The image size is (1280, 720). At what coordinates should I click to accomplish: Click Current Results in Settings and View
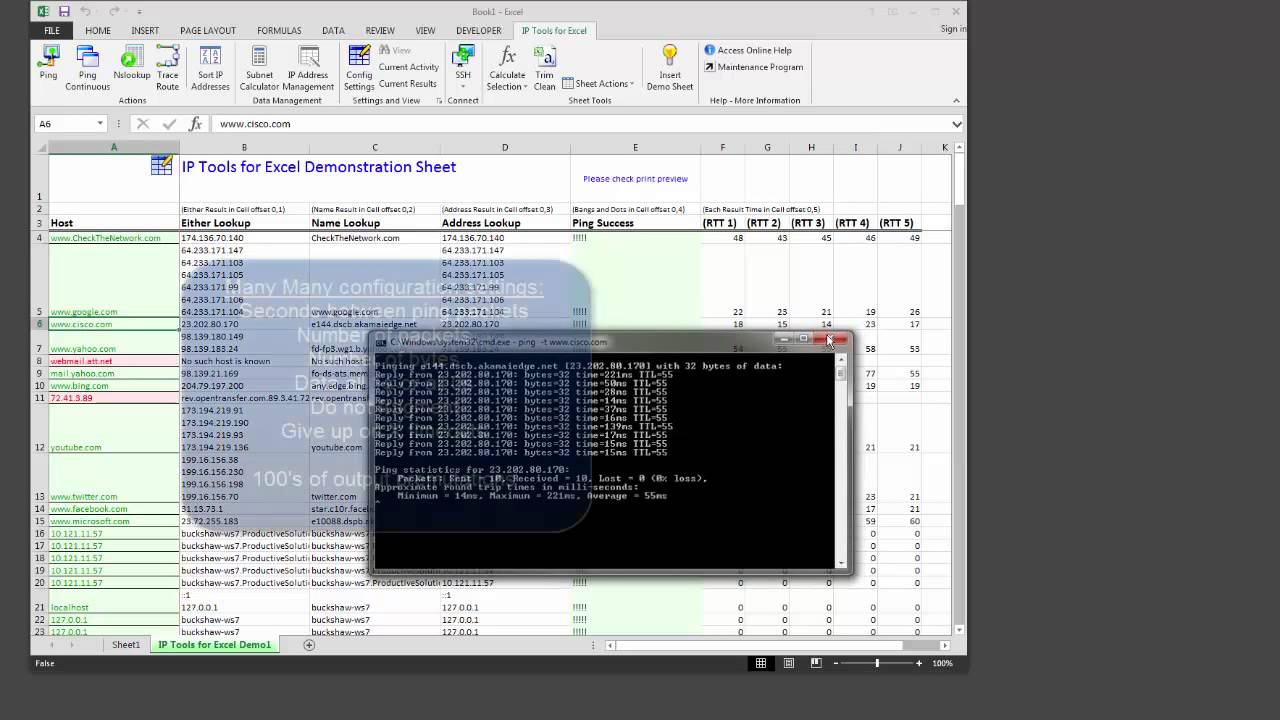coord(407,84)
